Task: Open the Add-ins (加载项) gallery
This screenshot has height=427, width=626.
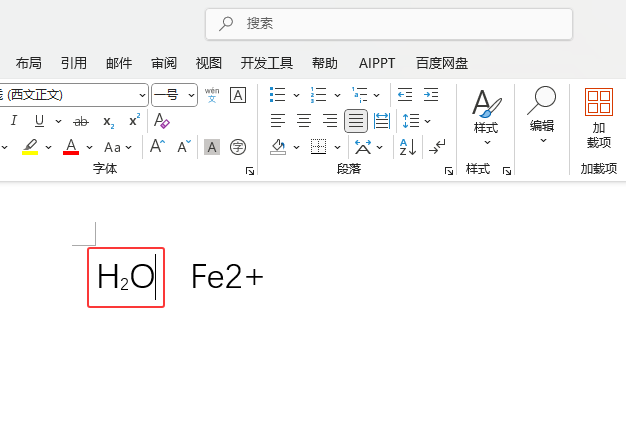Action: pyautogui.click(x=599, y=117)
